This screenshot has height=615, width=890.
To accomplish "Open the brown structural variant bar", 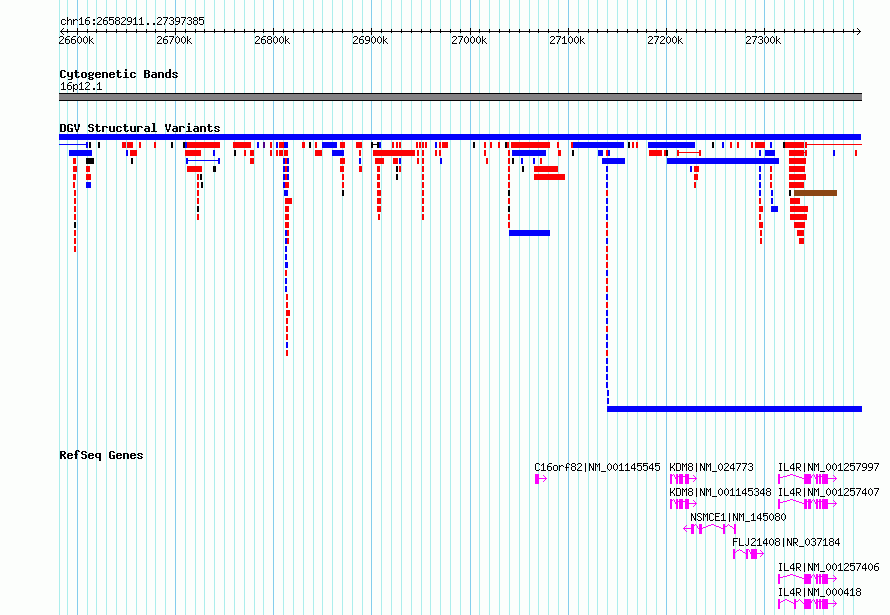I will [x=815, y=193].
